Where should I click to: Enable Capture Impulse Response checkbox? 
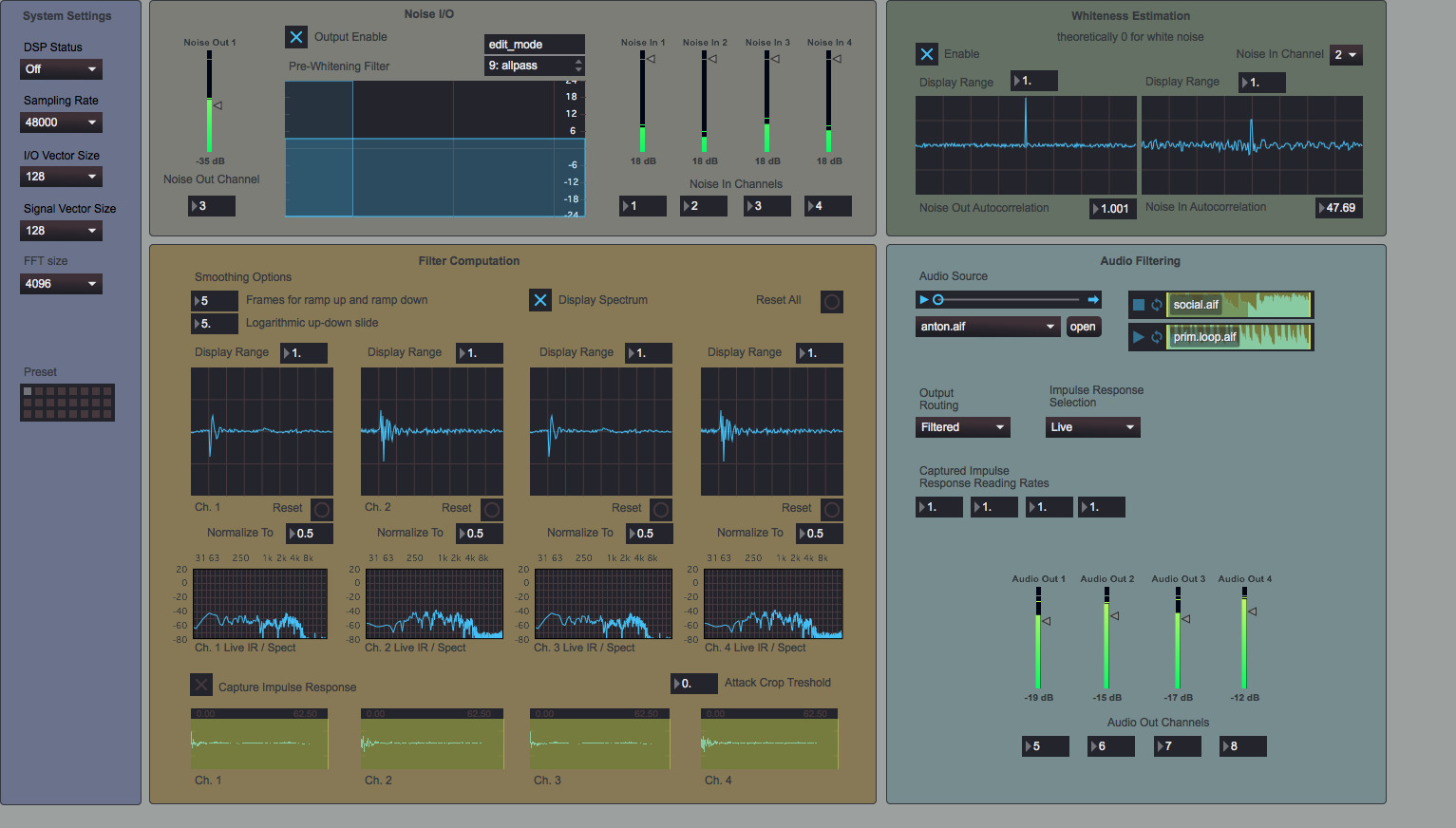pos(201,685)
